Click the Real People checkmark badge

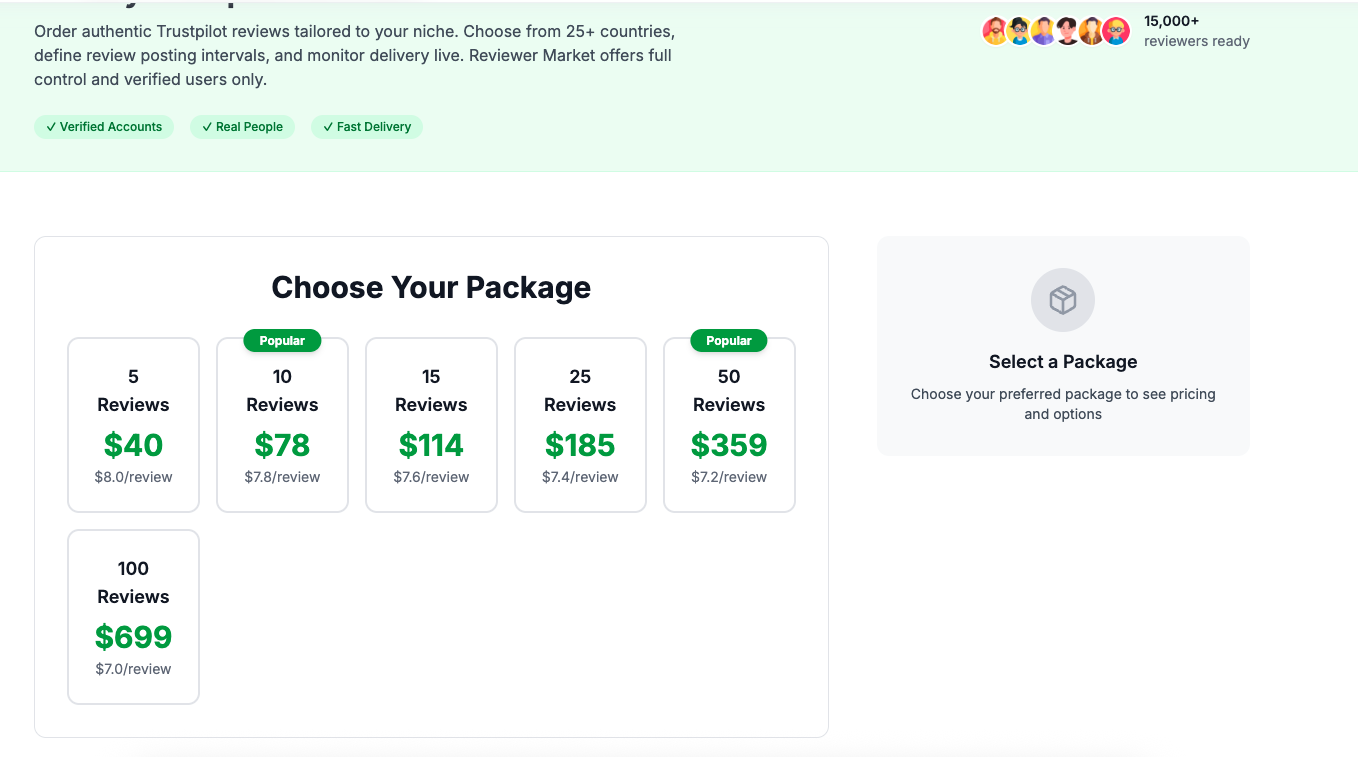click(242, 127)
